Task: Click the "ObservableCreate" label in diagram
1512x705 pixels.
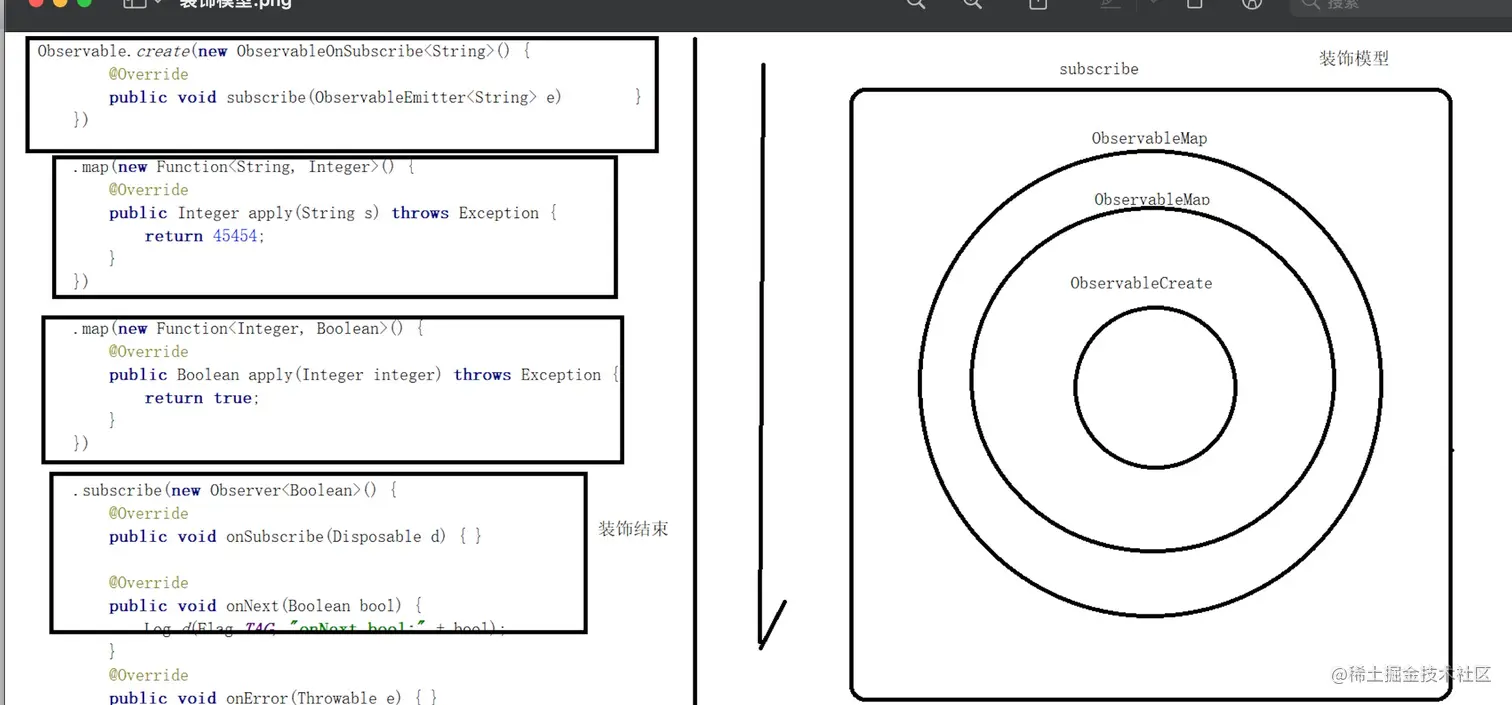Action: 1141,283
